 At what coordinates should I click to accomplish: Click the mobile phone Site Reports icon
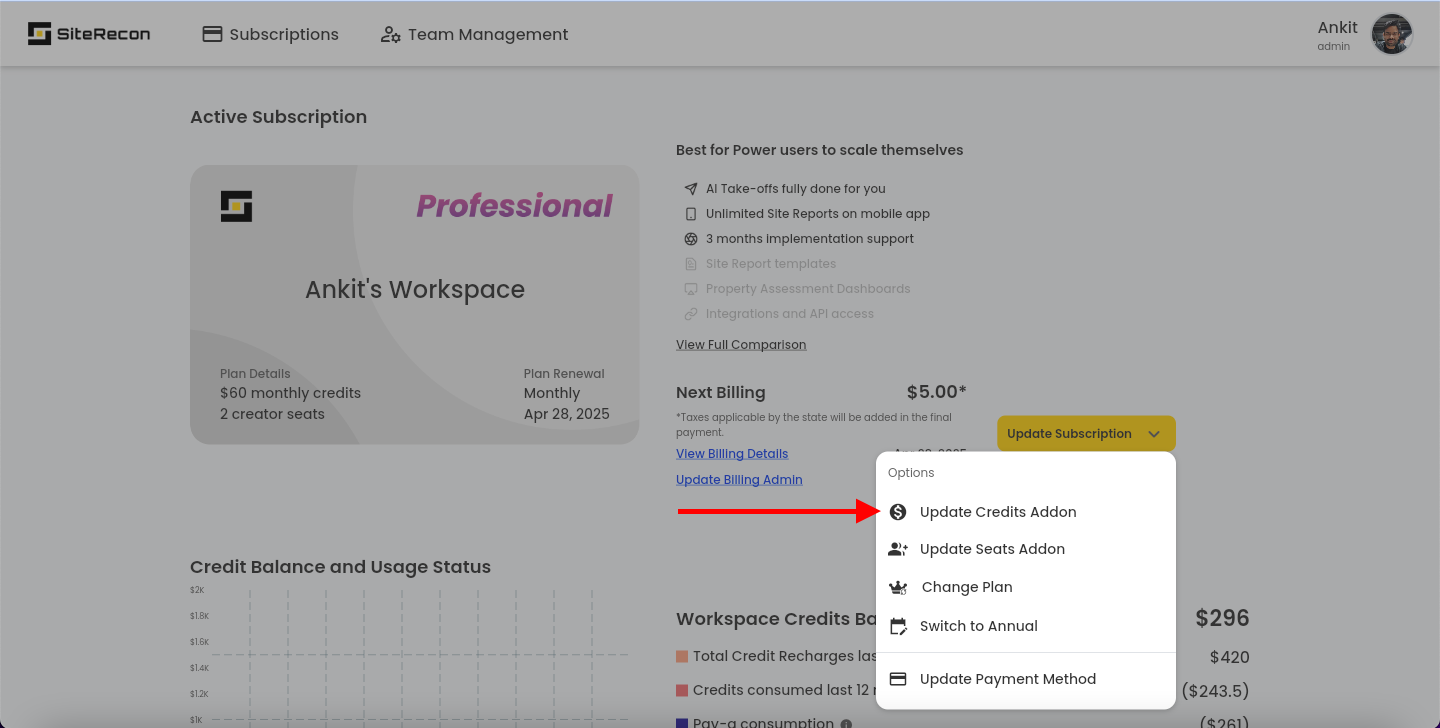point(690,214)
